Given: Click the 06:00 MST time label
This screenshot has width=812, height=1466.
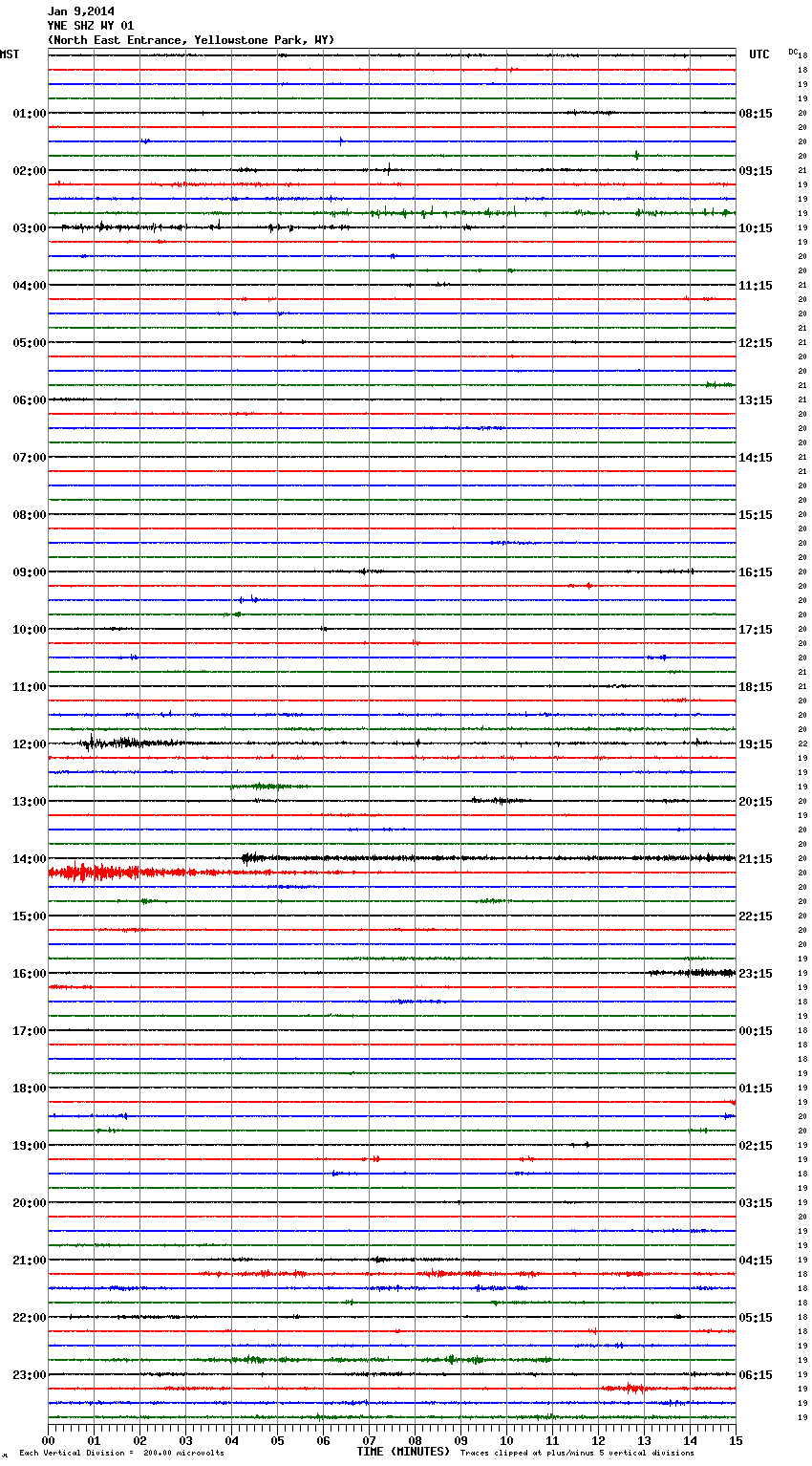Looking at the screenshot, I should (30, 400).
